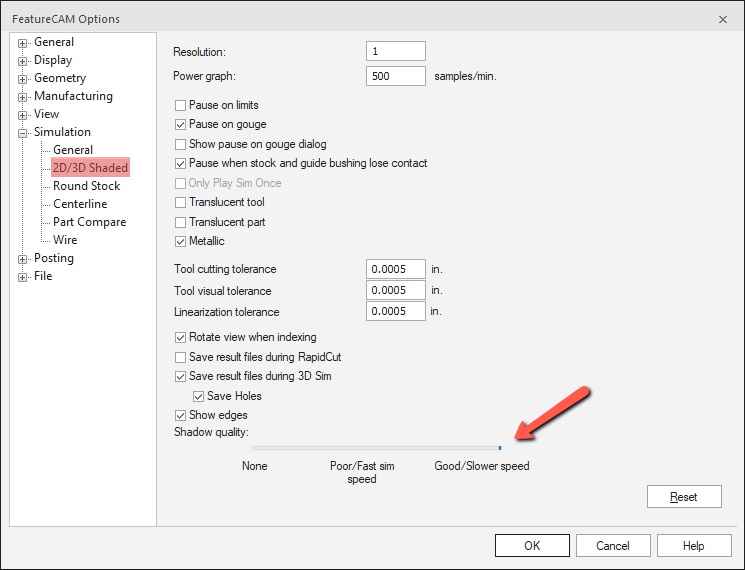745x570 pixels.
Task: Click the Power graph samples field
Action: coord(396,76)
